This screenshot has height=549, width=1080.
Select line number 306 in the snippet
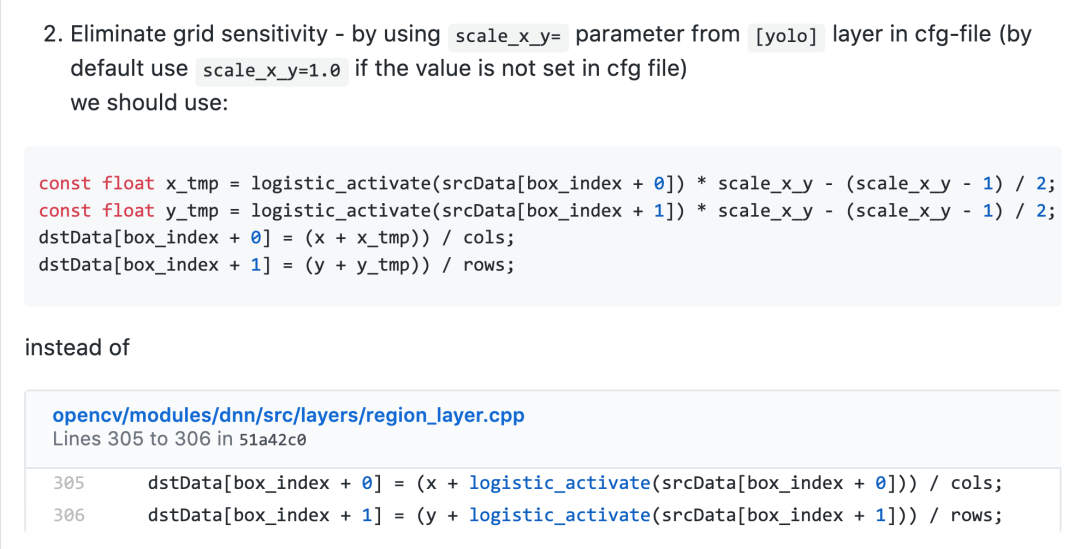pos(69,515)
